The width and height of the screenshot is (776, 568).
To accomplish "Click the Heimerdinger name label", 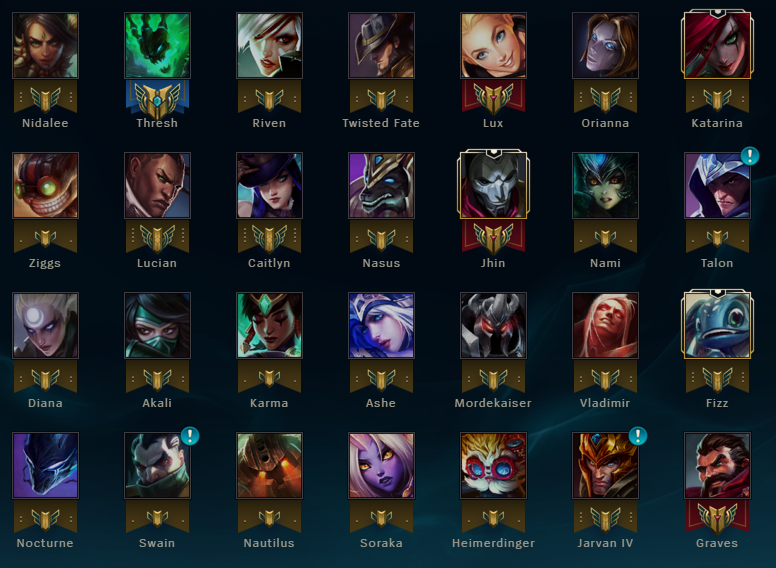I will [x=493, y=543].
